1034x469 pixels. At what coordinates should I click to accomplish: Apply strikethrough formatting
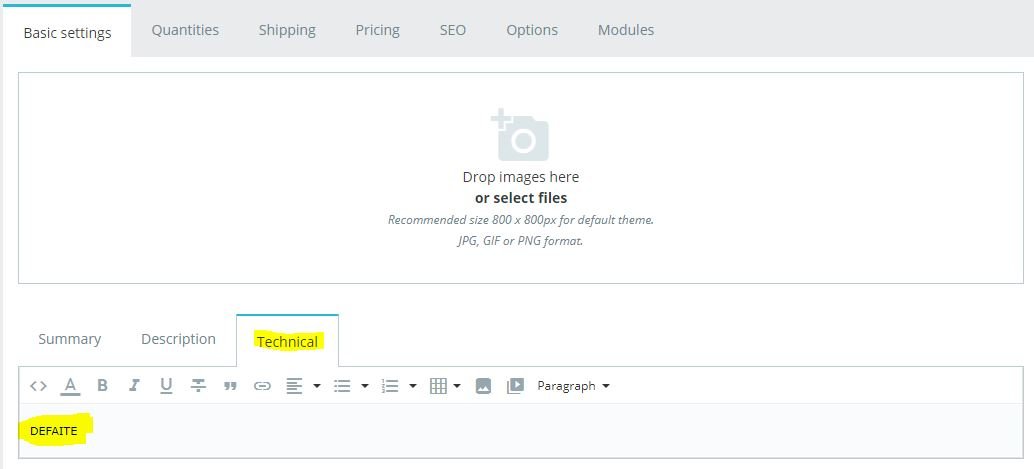coord(198,386)
